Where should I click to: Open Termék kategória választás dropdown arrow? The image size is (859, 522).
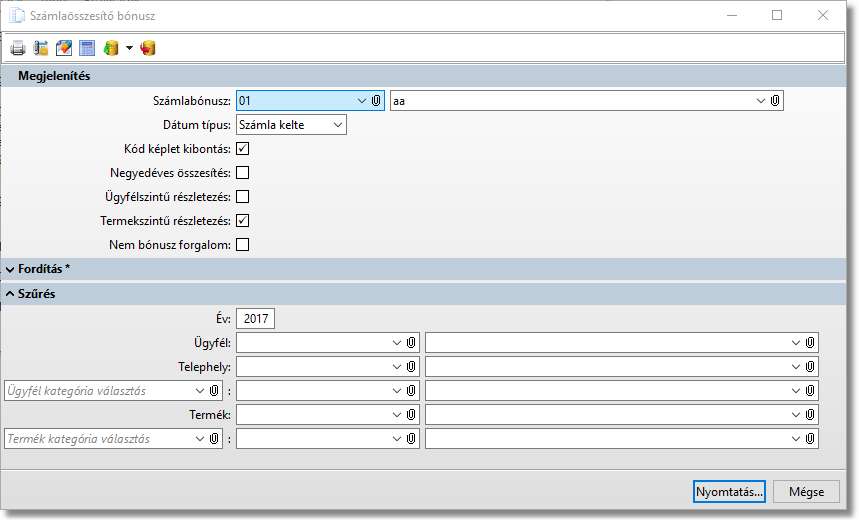point(200,439)
